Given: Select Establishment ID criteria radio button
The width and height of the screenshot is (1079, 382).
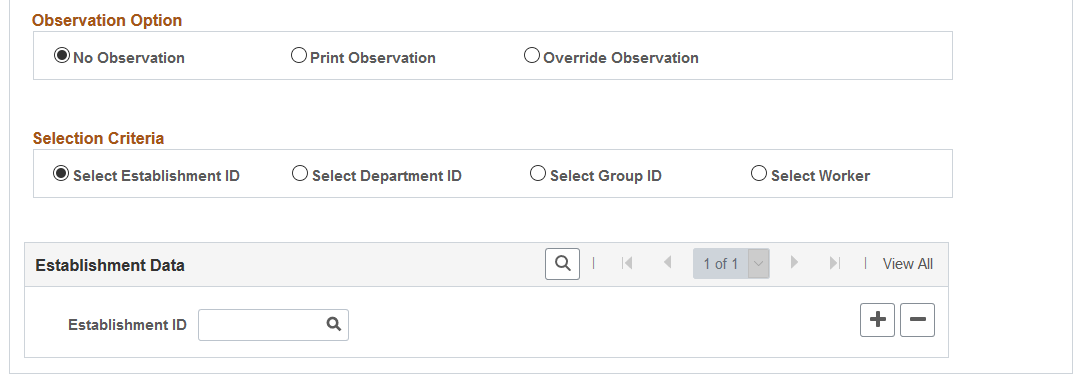Looking at the screenshot, I should click(61, 174).
